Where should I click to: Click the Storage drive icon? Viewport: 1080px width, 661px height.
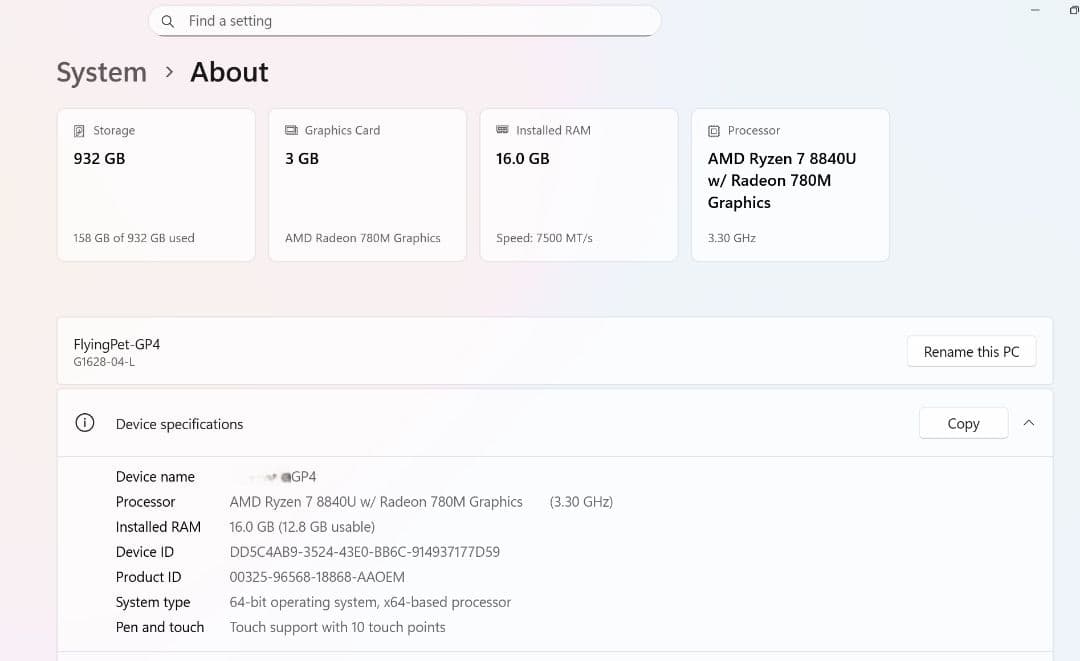[x=79, y=131]
